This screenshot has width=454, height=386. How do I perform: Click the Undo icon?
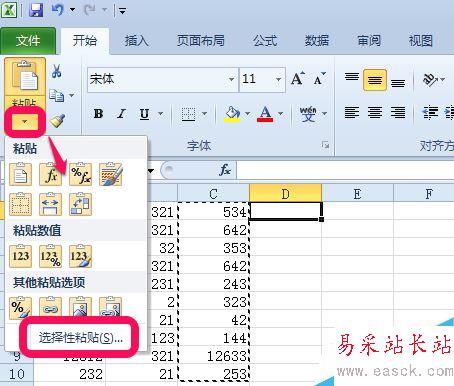(x=58, y=10)
